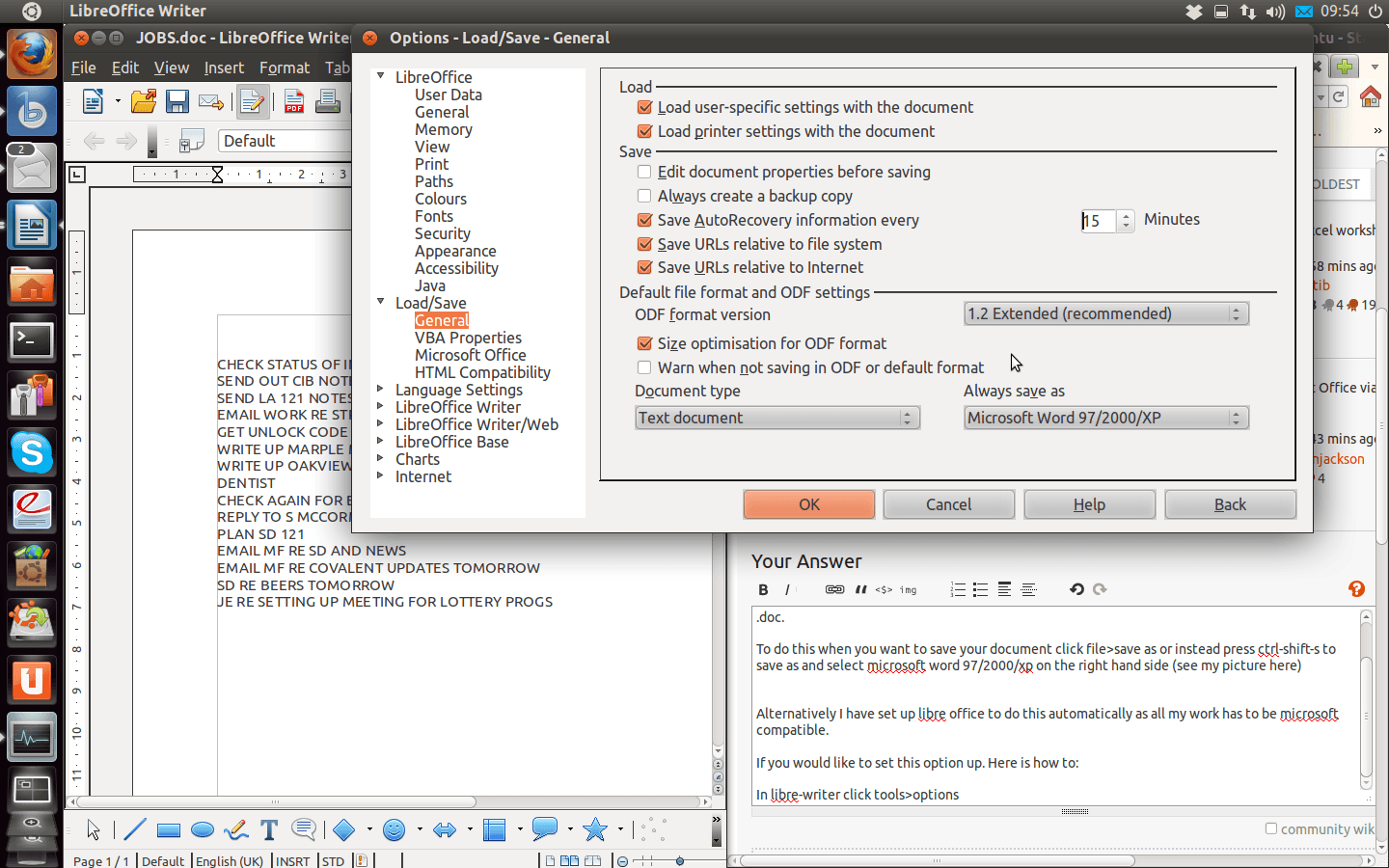
Task: Toggle Size optimisation for ODF format
Action: 644,343
